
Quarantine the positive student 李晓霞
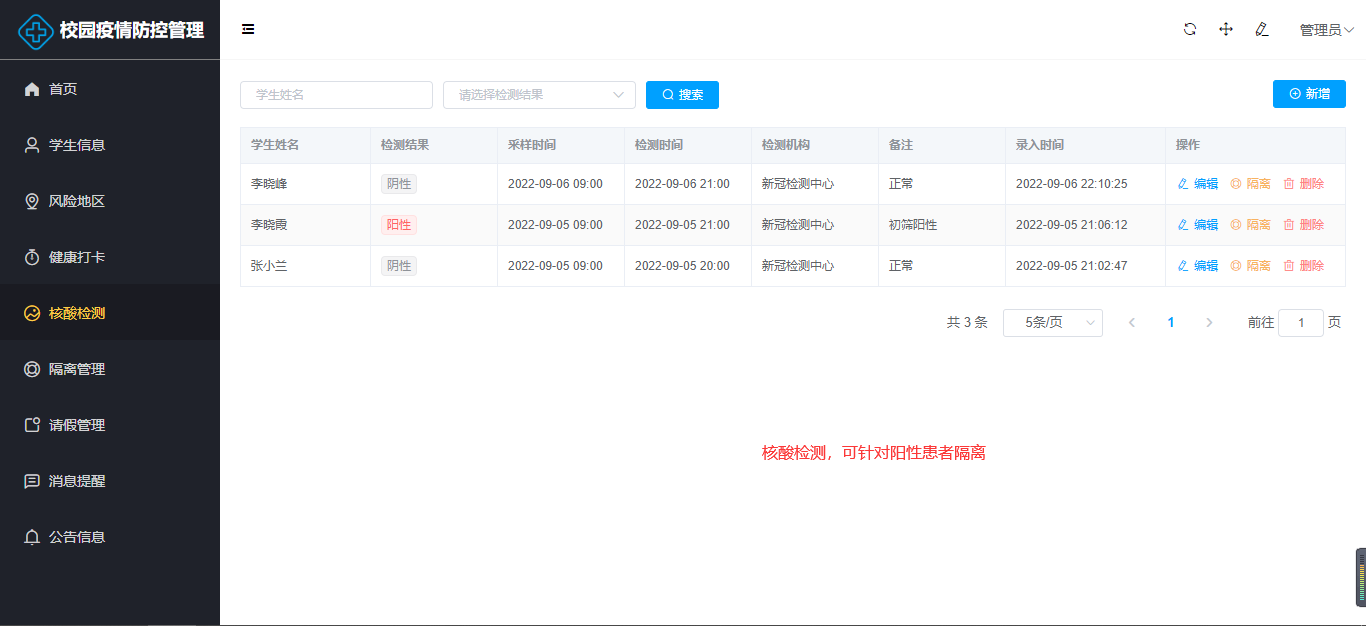click(x=1251, y=225)
